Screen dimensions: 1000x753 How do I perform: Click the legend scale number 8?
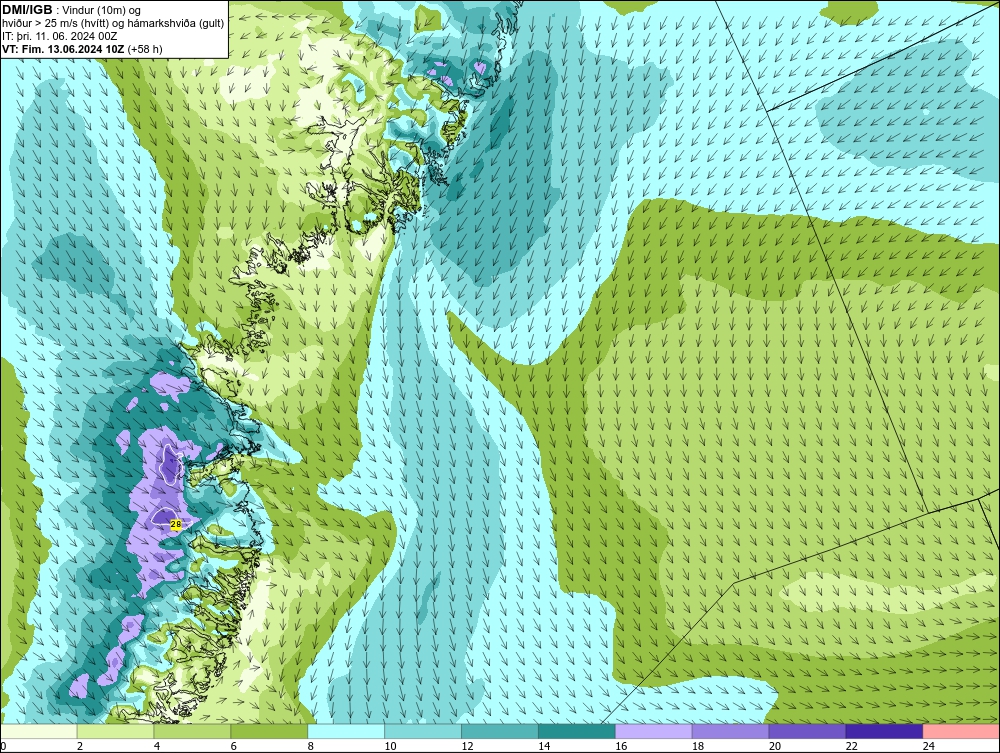pos(311,746)
